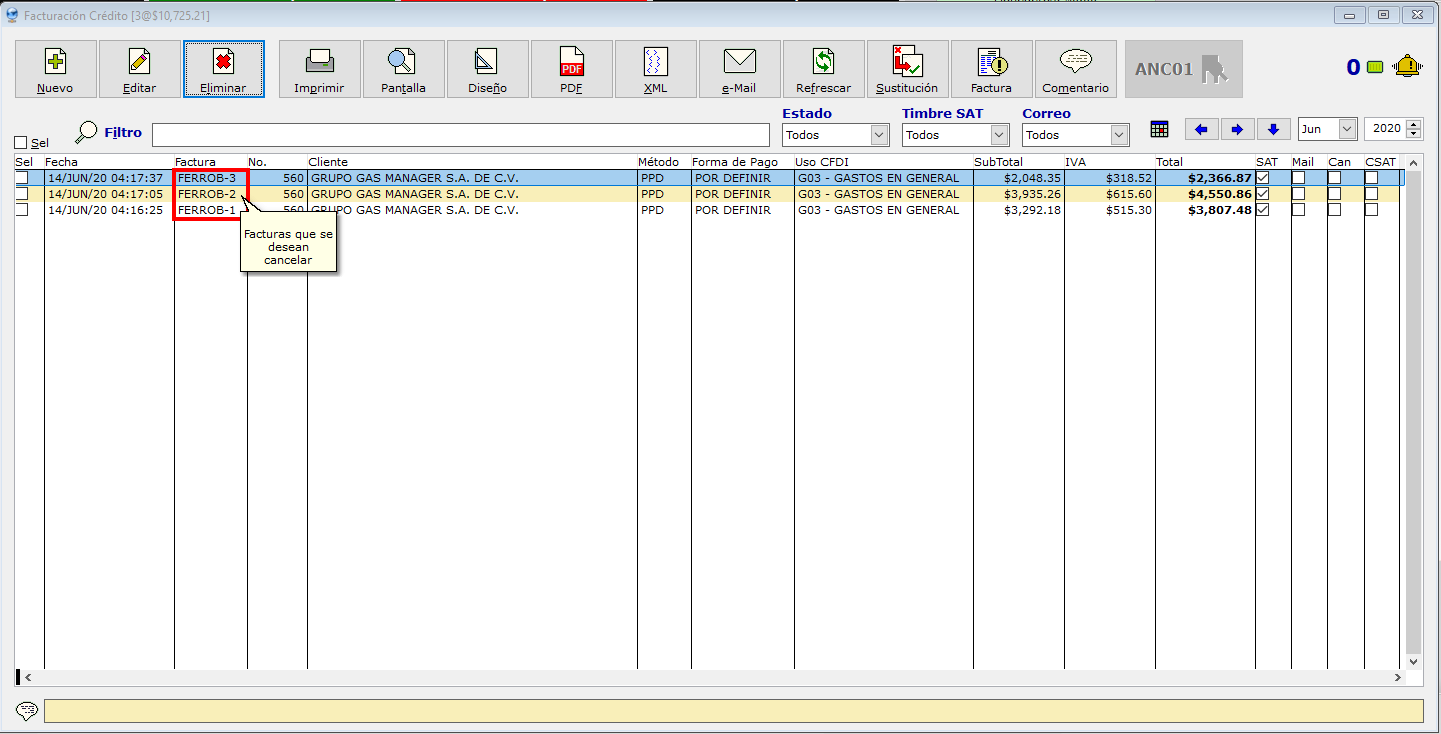Refresh list with Refrescar icon
The width and height of the screenshot is (1441, 734).
823,69
